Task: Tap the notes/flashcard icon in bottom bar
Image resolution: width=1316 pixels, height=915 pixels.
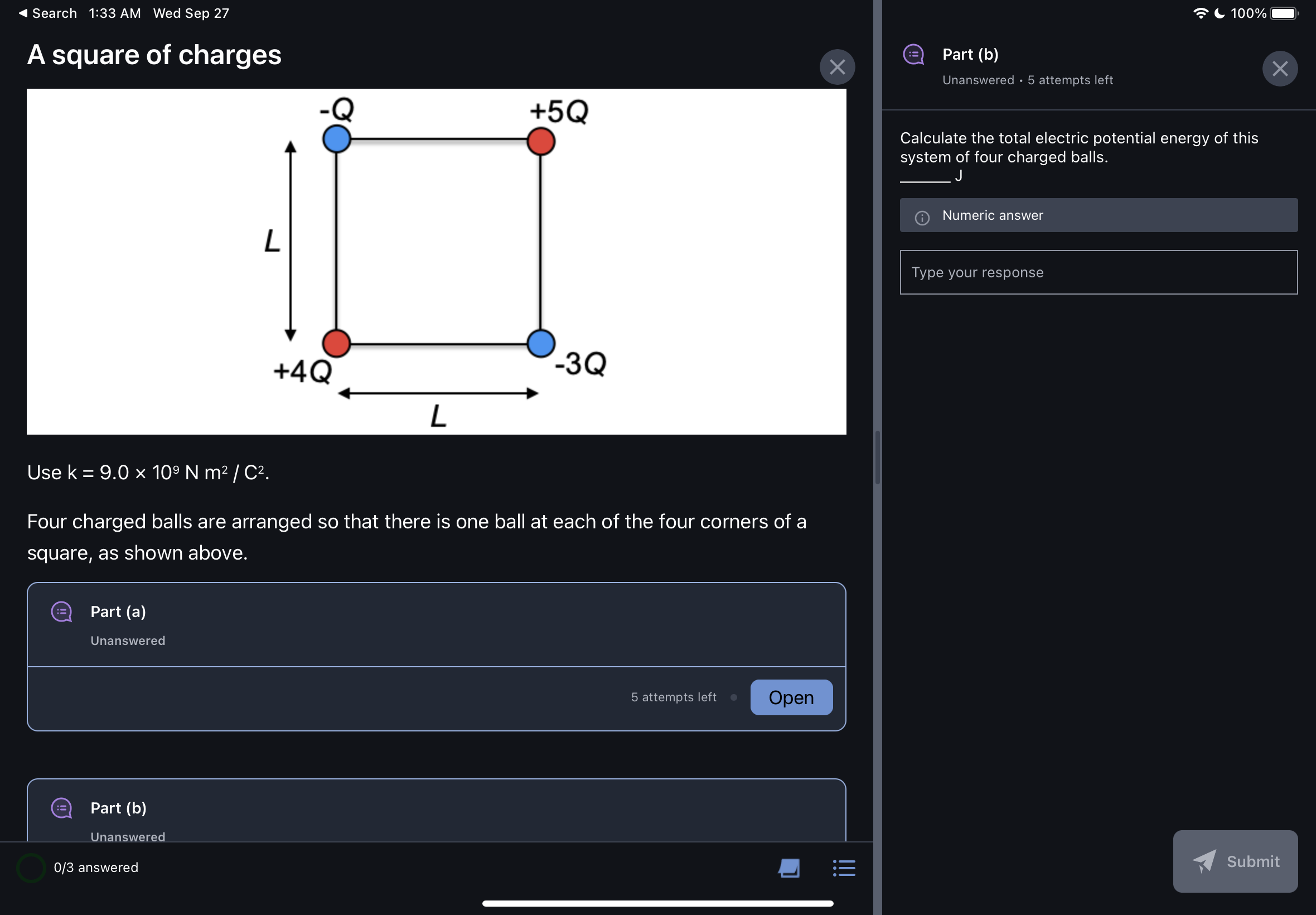Action: (x=788, y=868)
